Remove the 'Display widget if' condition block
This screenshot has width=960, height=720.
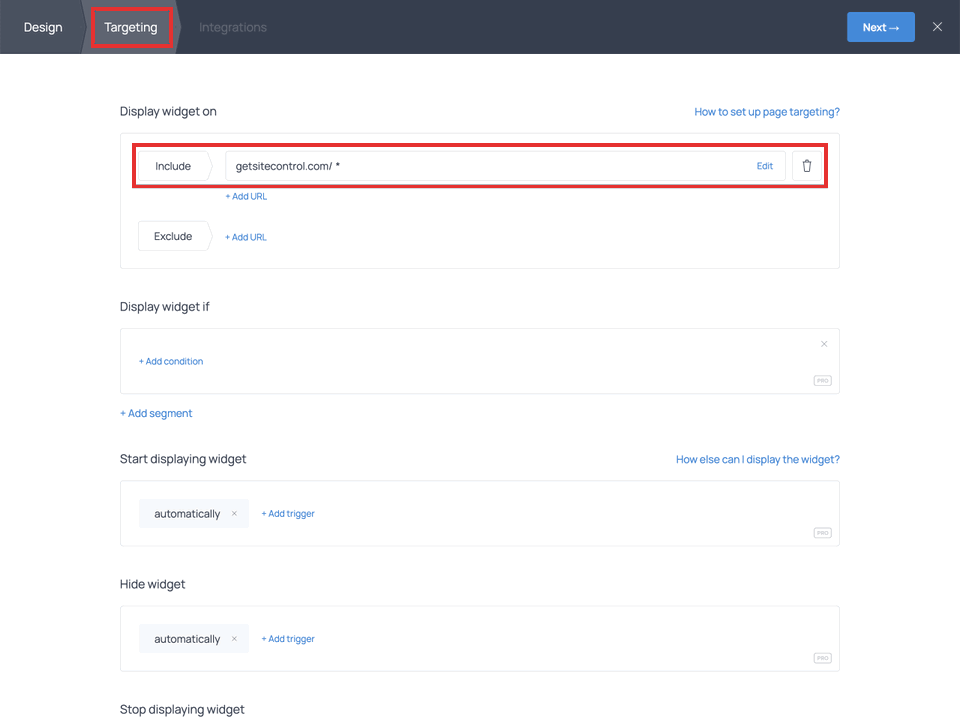(824, 344)
